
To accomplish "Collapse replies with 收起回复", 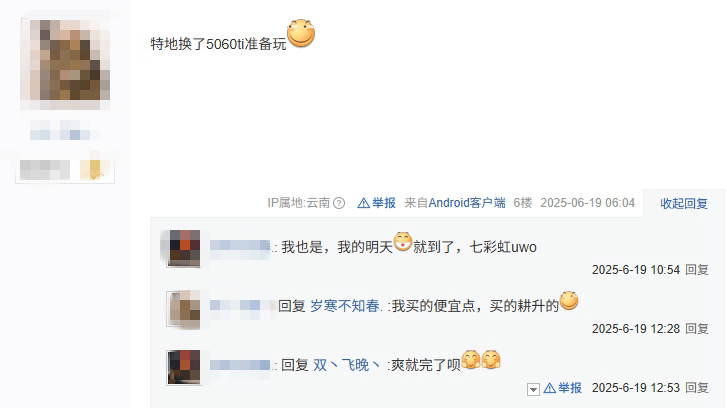I will click(684, 204).
